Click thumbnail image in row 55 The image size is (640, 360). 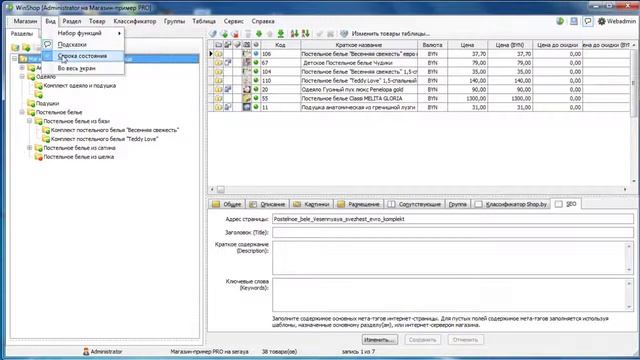247,98
